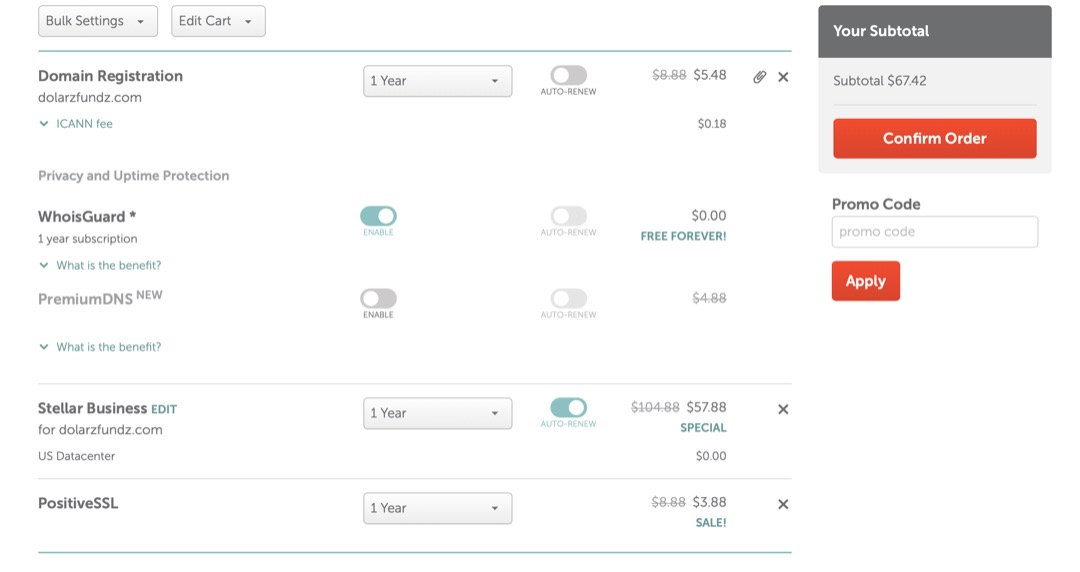Open Domain Registration duration dropdown
Viewport: 1080px width, 572px height.
(437, 81)
